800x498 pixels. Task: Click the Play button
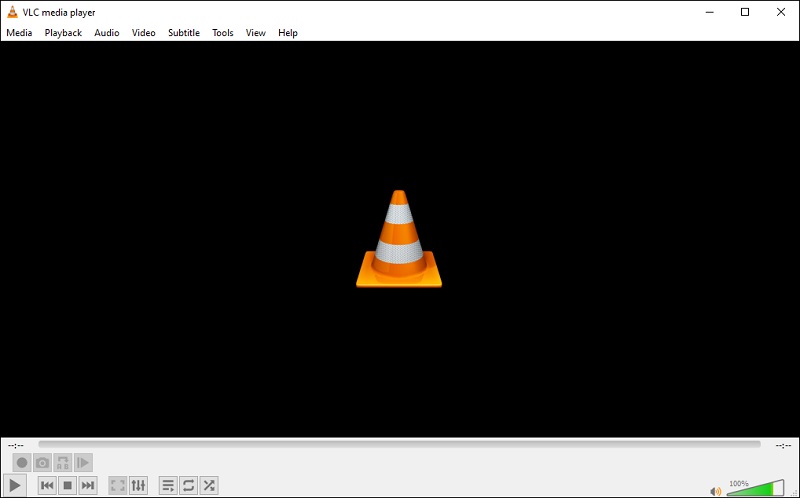click(15, 485)
